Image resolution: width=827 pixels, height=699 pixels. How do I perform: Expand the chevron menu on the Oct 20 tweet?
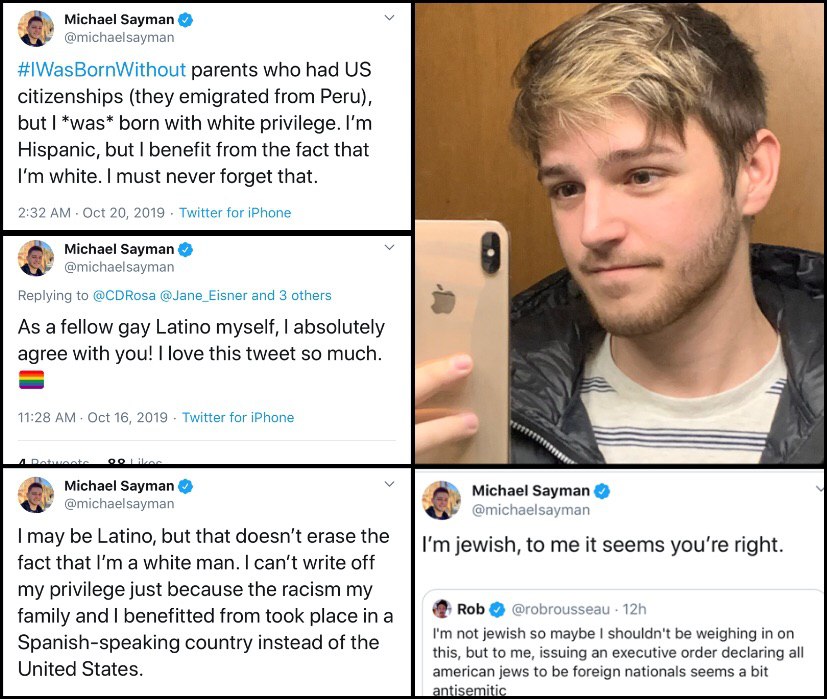click(x=389, y=17)
